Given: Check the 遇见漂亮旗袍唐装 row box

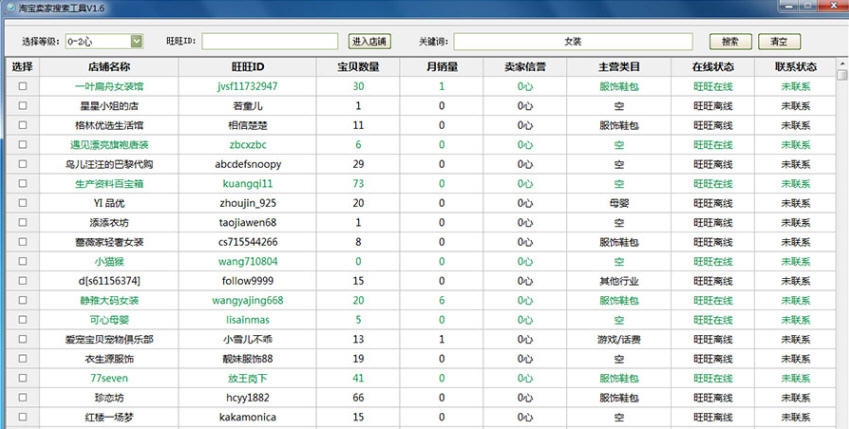Looking at the screenshot, I should click(x=22, y=145).
